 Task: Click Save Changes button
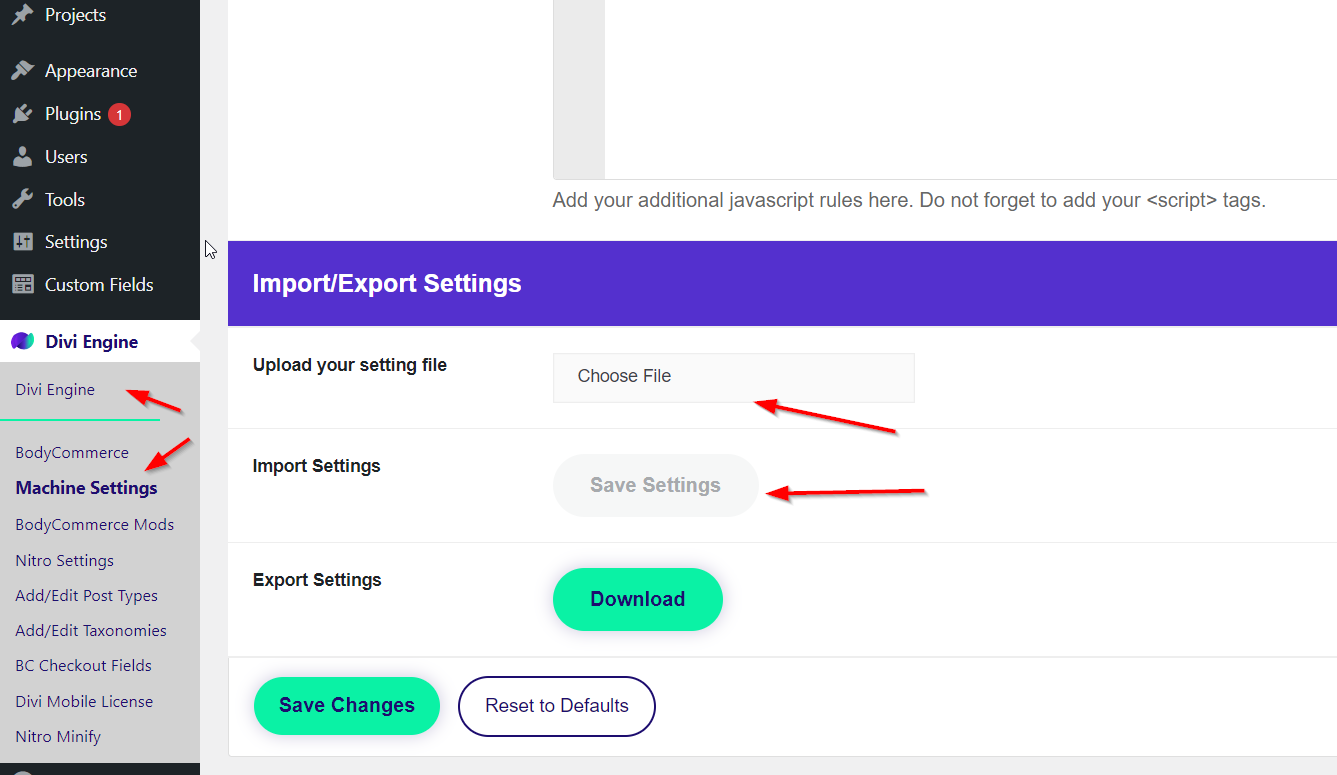346,706
